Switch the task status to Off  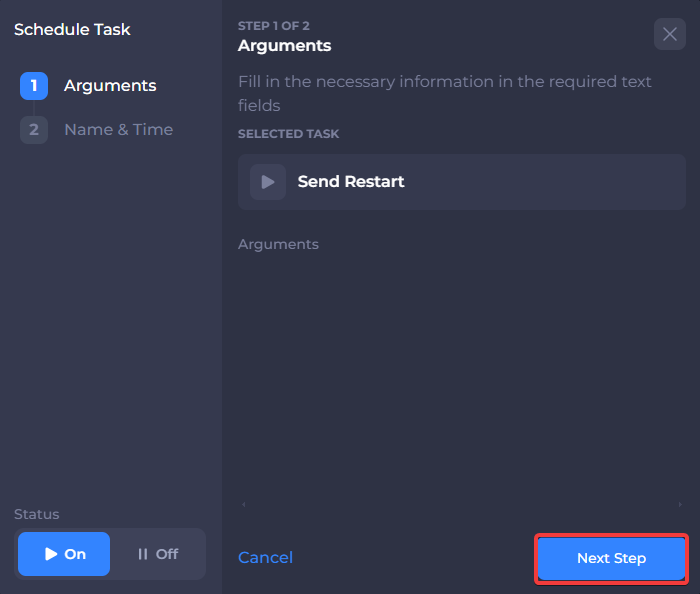pos(158,554)
